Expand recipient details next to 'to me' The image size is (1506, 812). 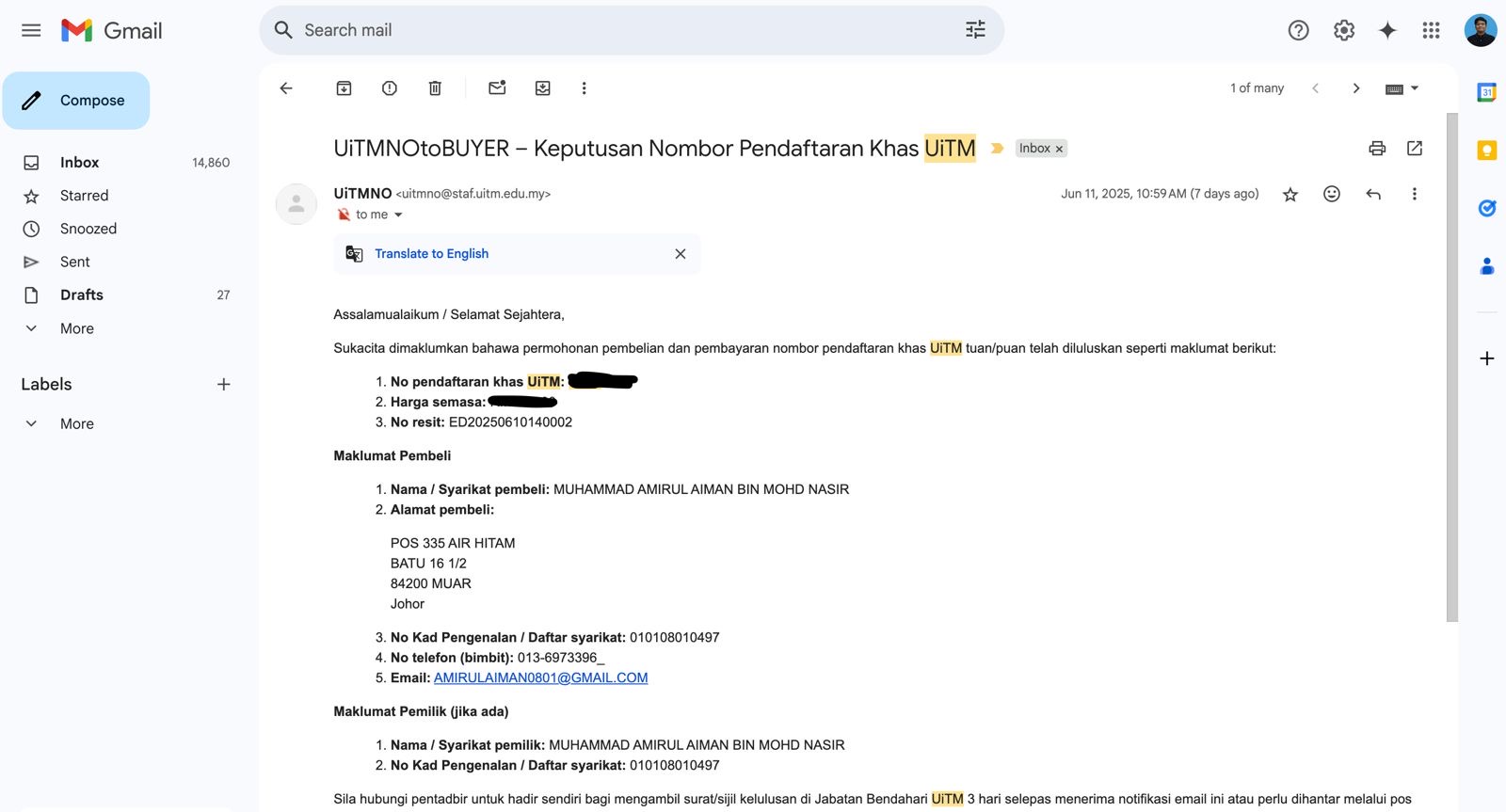click(398, 215)
